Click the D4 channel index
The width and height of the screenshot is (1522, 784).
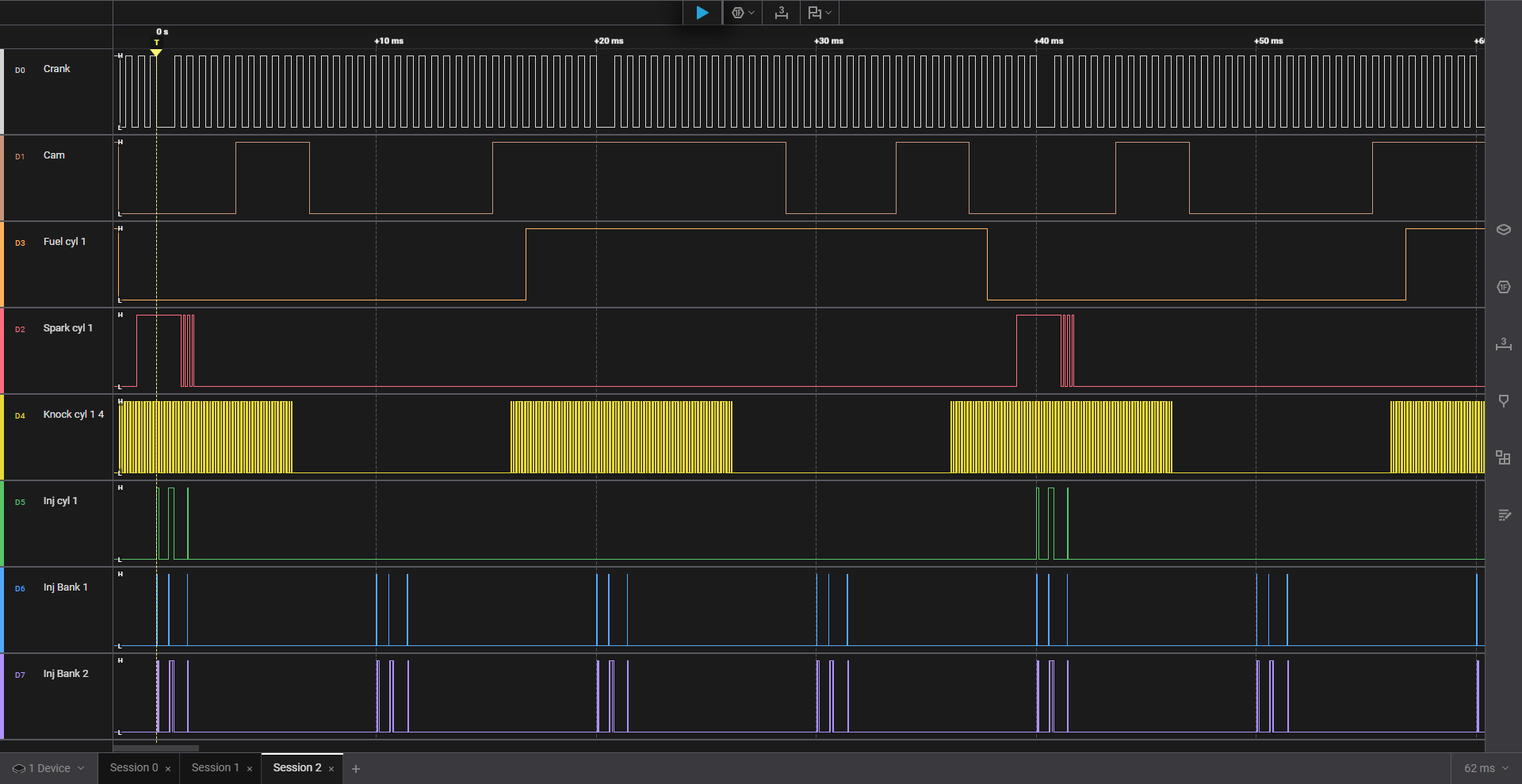(x=20, y=416)
